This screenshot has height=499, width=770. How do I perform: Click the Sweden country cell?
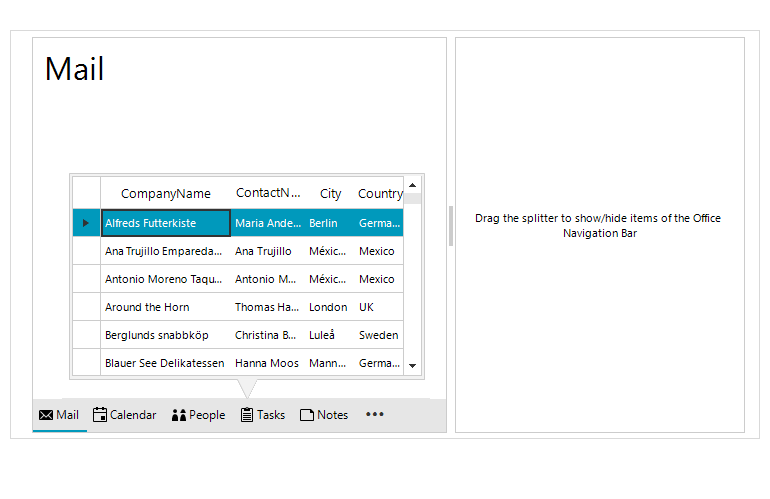[379, 335]
